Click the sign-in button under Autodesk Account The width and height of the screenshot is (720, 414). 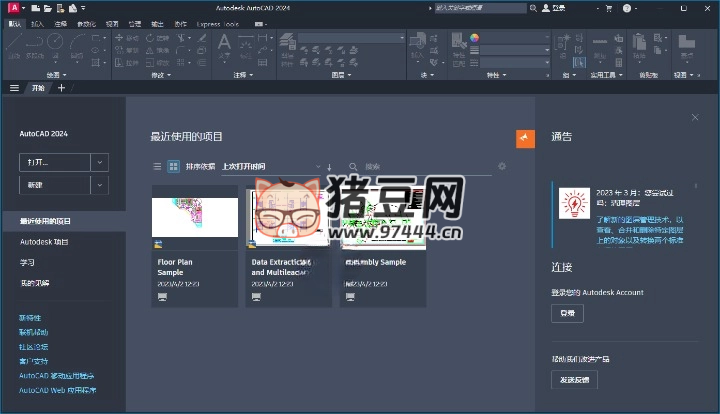(x=567, y=313)
